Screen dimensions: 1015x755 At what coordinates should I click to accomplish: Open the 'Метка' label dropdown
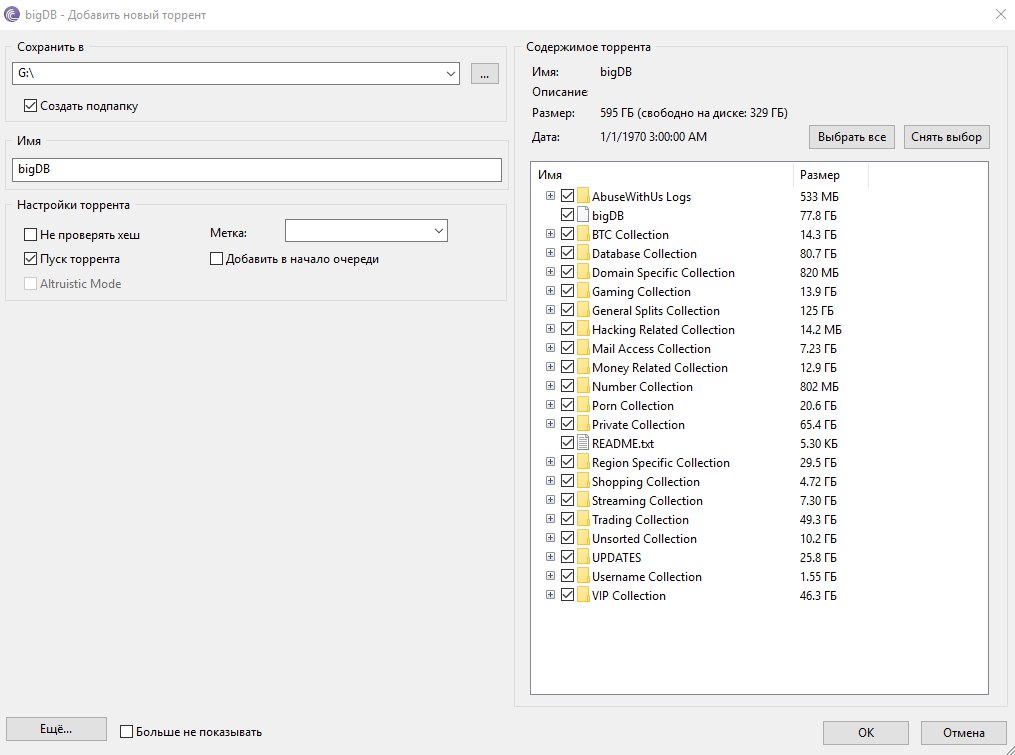439,231
